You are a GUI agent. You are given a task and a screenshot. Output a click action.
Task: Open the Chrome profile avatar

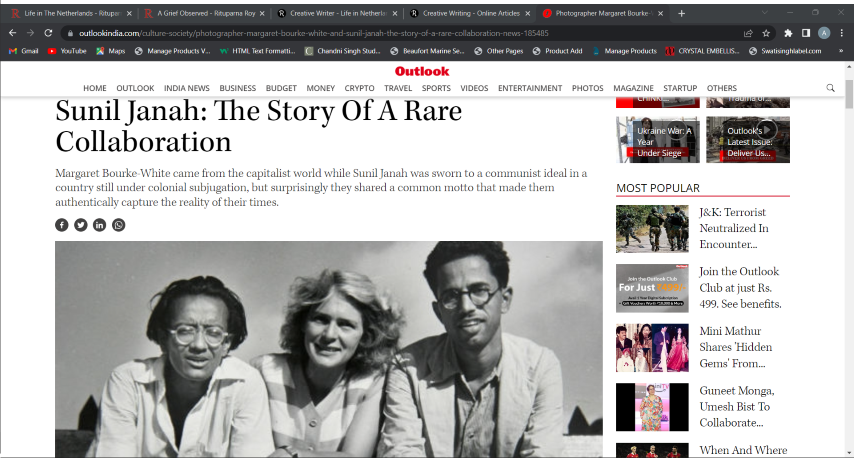(824, 33)
